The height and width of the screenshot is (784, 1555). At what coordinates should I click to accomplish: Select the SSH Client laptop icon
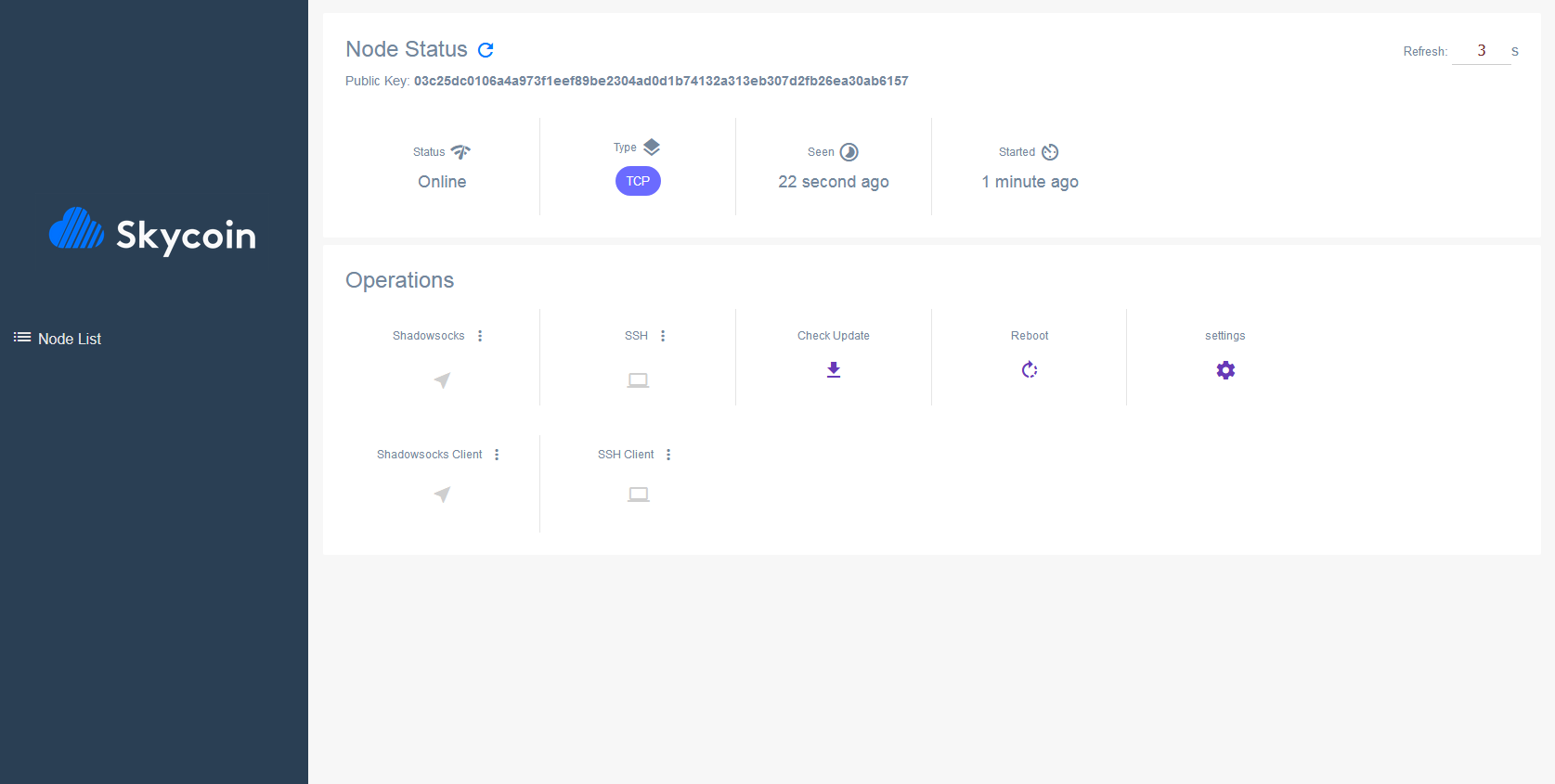(638, 494)
